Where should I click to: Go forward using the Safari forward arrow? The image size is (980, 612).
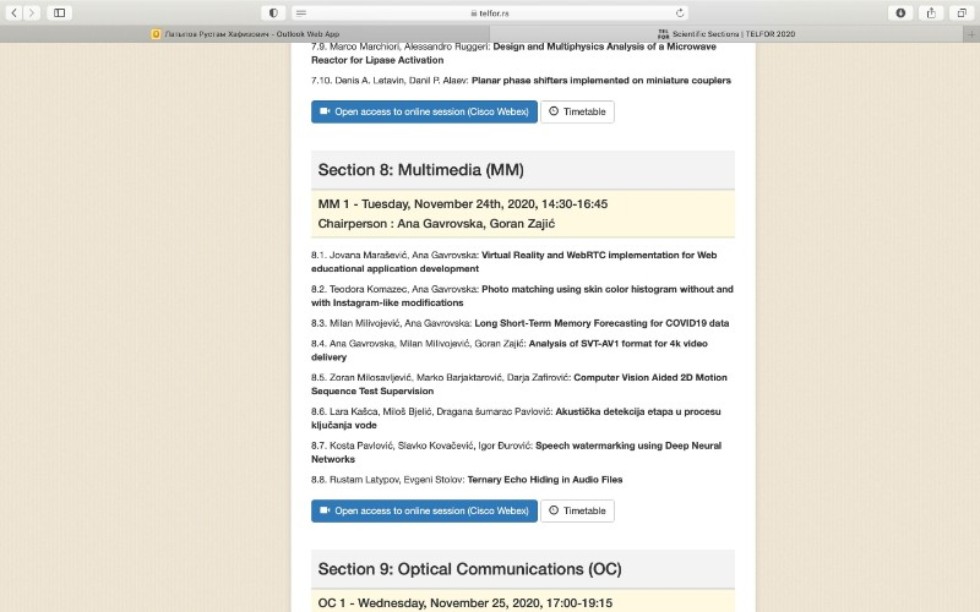(33, 13)
